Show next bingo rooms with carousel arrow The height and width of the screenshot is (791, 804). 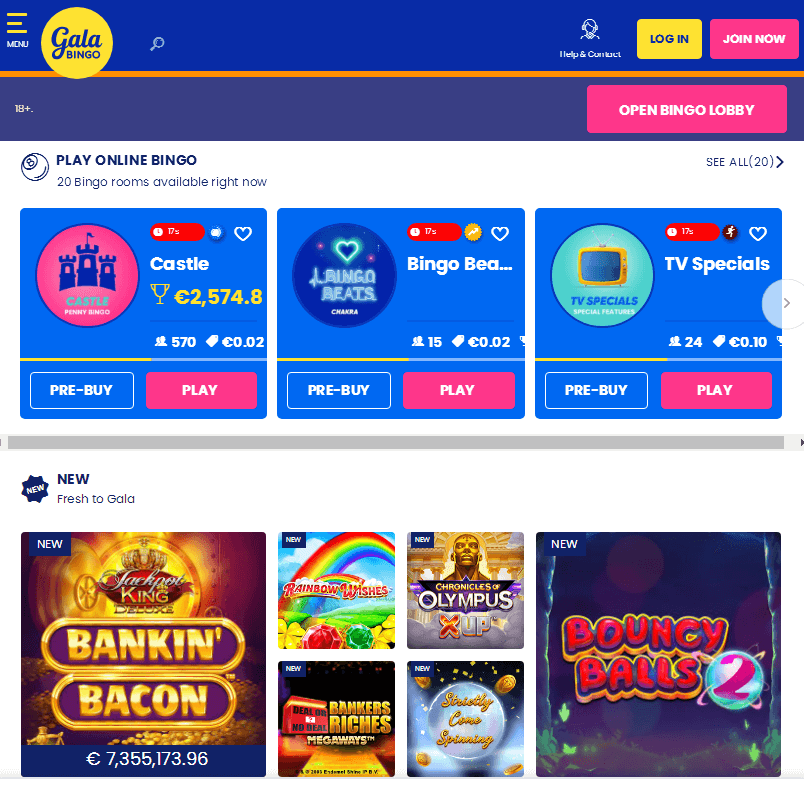pos(786,303)
